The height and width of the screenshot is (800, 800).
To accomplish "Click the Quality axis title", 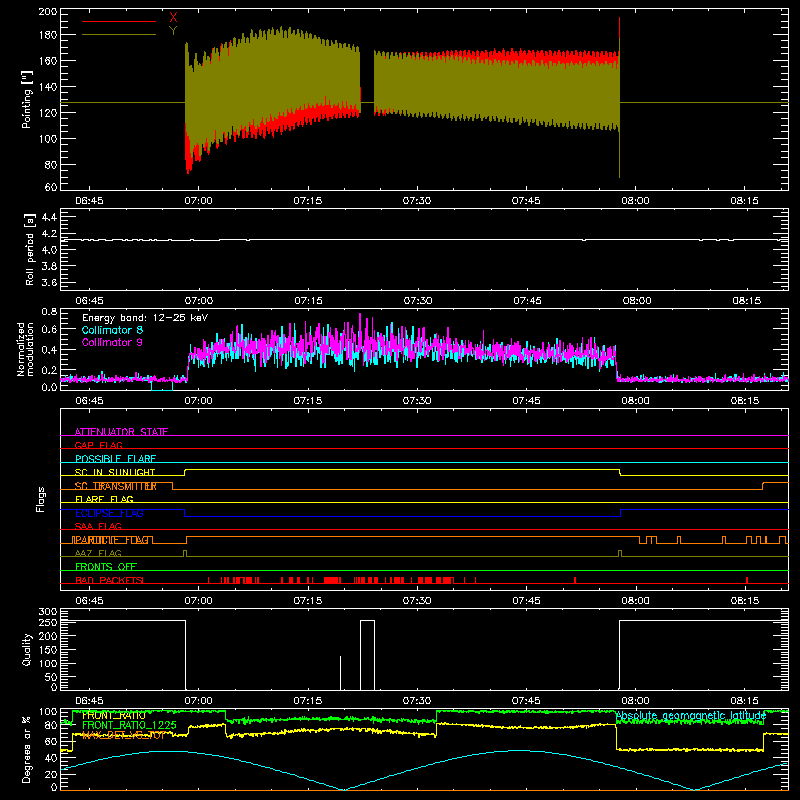I will 27,649.
